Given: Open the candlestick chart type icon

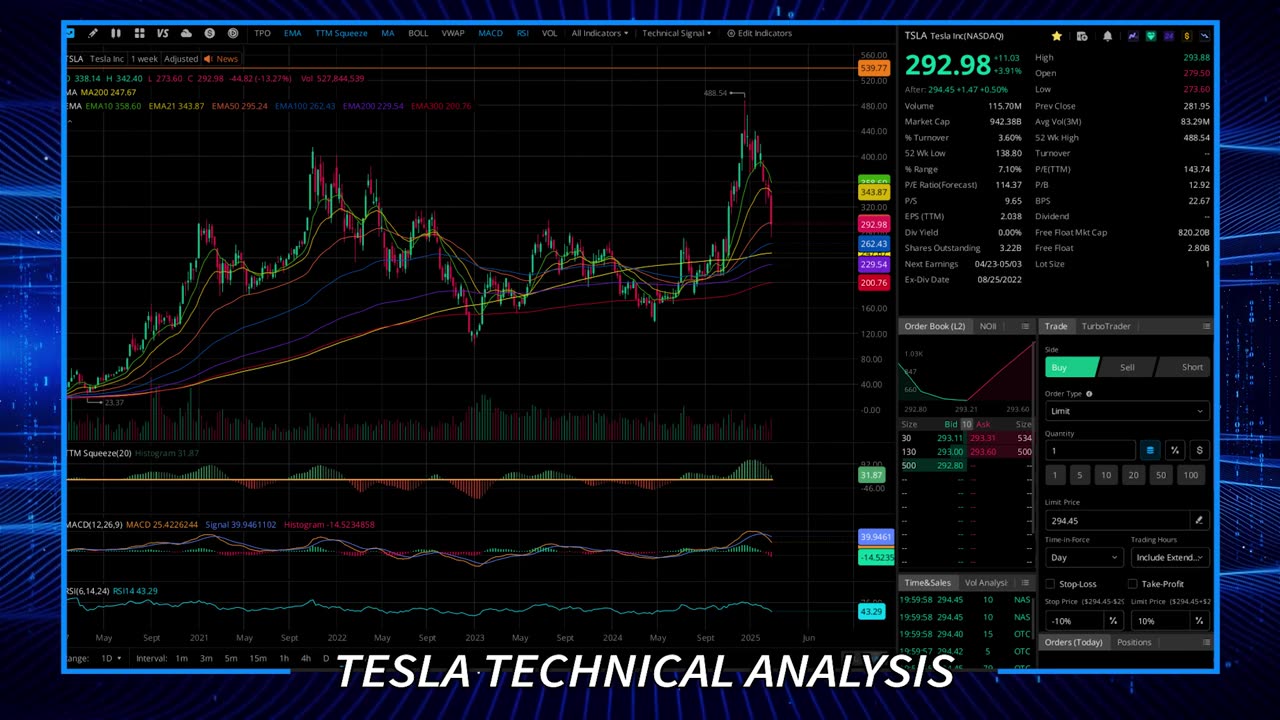Looking at the screenshot, I should click(116, 33).
